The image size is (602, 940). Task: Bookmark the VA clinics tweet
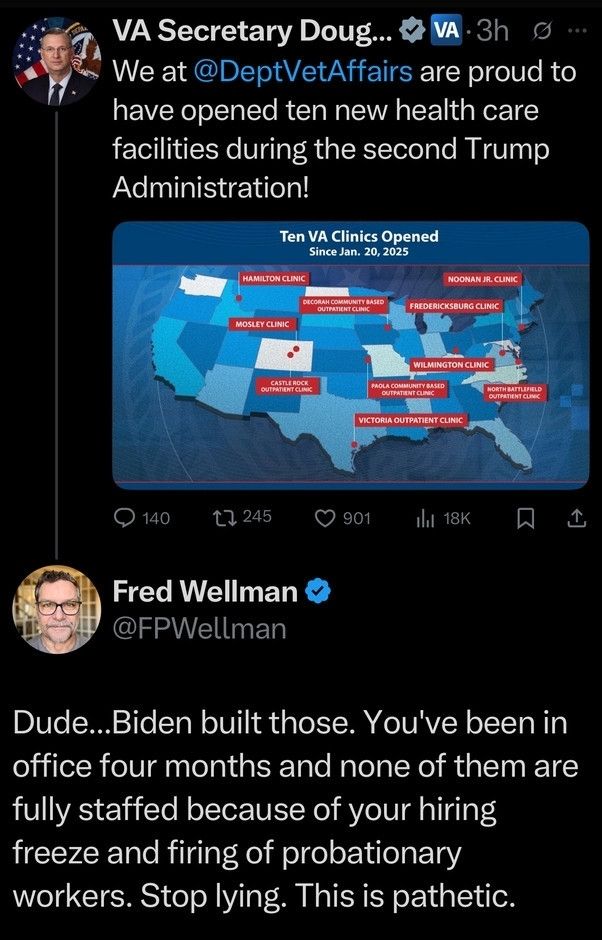(529, 517)
